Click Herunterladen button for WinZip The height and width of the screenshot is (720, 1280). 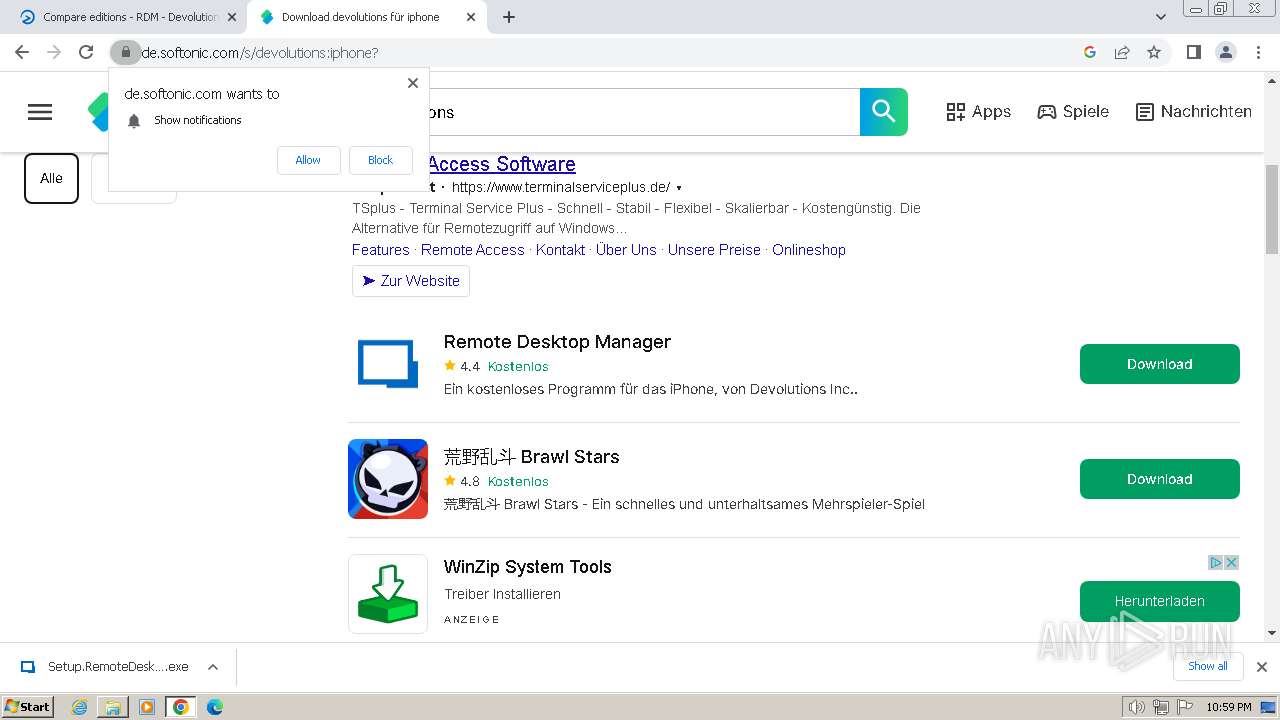click(1160, 601)
